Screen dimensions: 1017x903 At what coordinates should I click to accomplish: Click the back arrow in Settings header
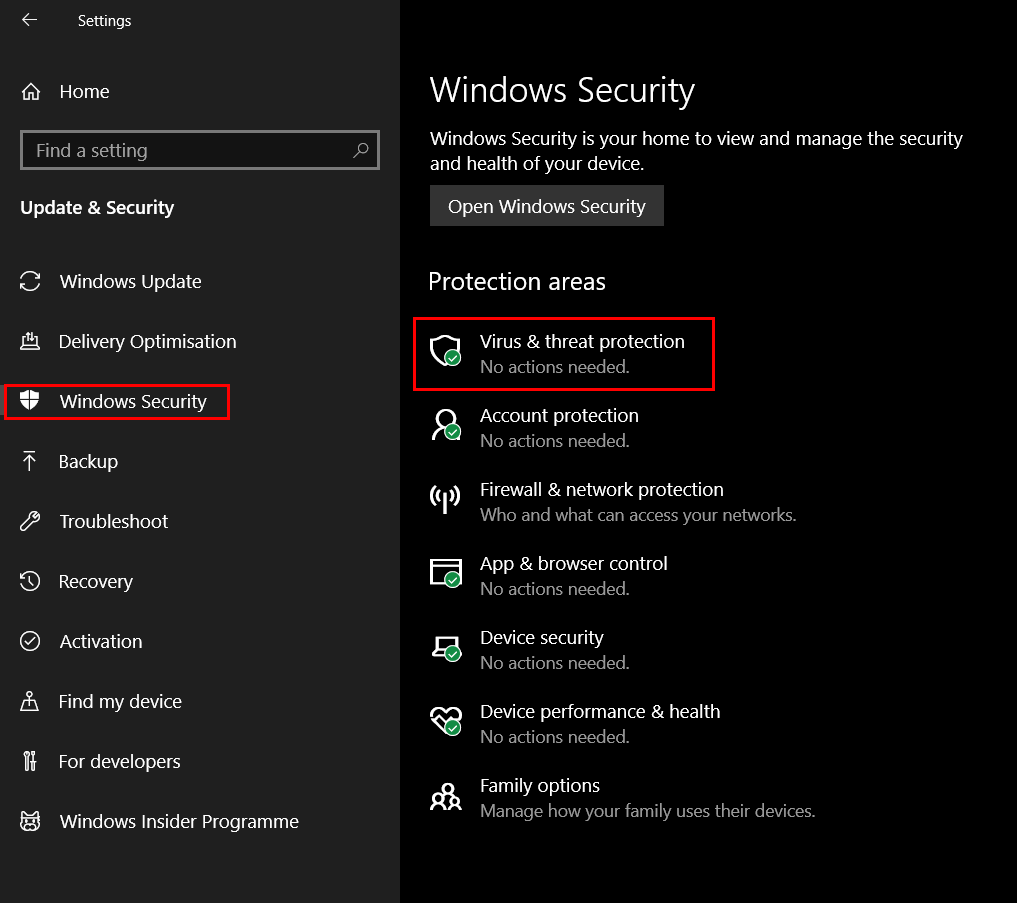tap(29, 20)
